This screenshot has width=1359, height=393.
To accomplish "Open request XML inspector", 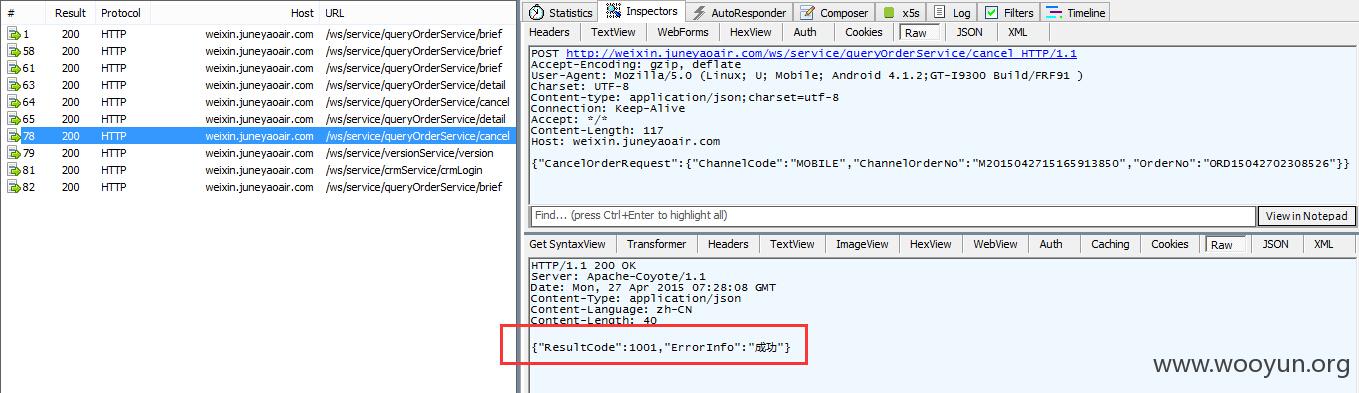I will coord(1017,32).
